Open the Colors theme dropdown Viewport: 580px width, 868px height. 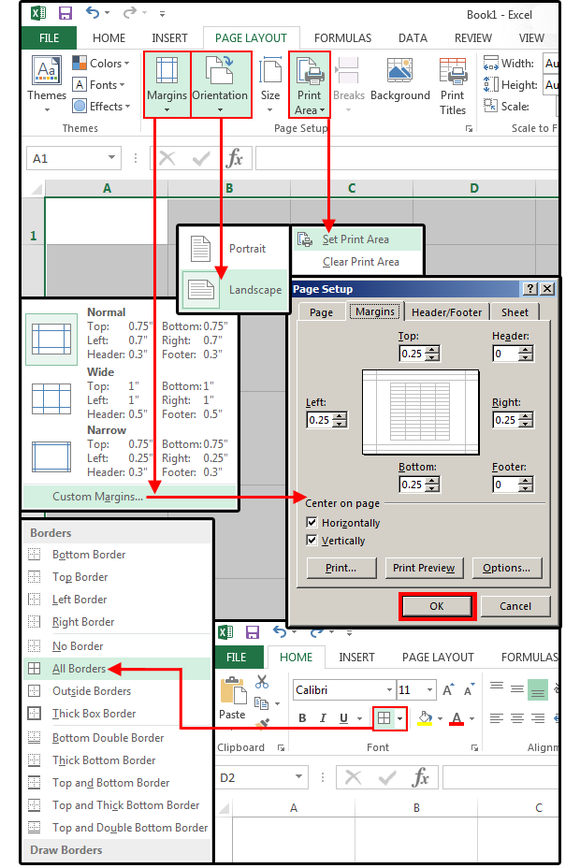point(101,63)
